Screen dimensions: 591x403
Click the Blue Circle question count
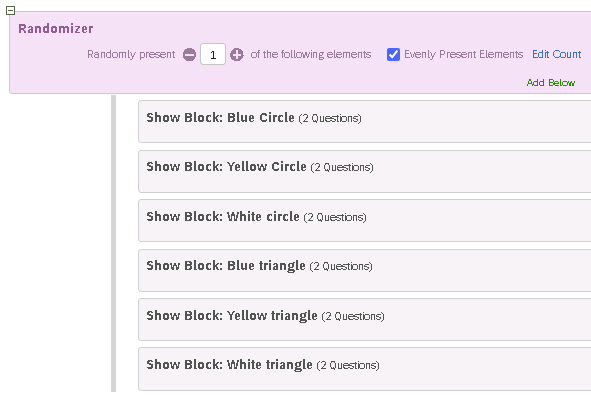pyautogui.click(x=330, y=118)
